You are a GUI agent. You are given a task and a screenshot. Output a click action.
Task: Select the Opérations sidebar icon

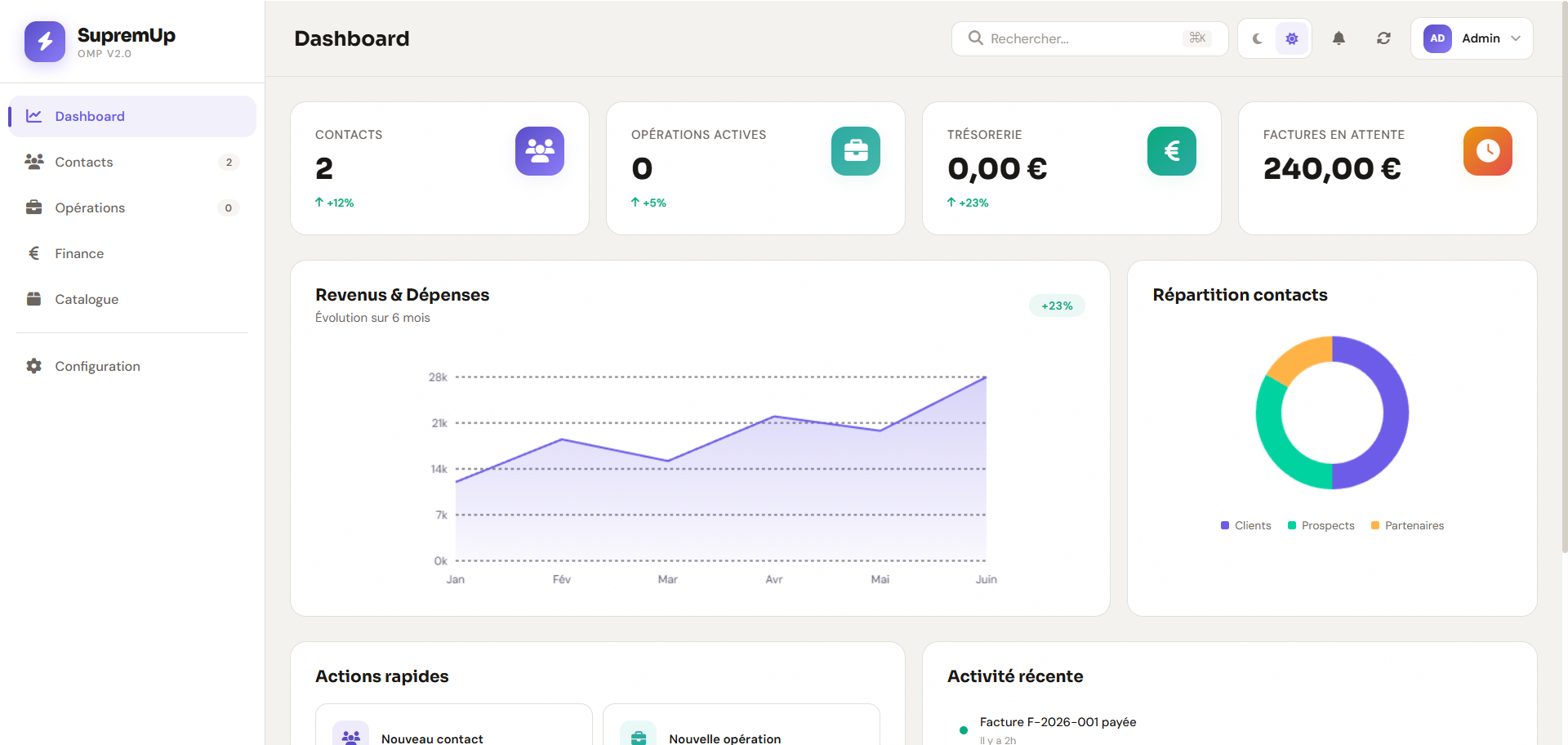click(33, 207)
